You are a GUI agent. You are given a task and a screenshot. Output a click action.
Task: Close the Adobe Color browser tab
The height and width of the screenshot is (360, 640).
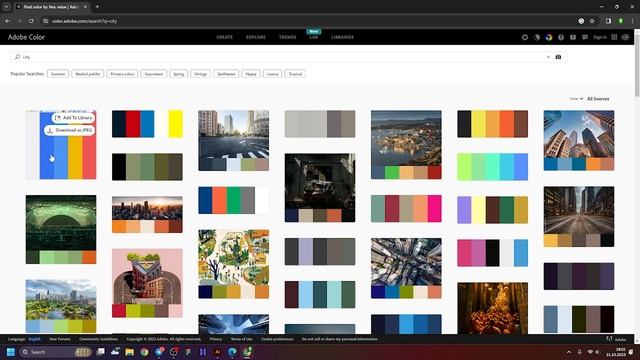click(x=85, y=7)
